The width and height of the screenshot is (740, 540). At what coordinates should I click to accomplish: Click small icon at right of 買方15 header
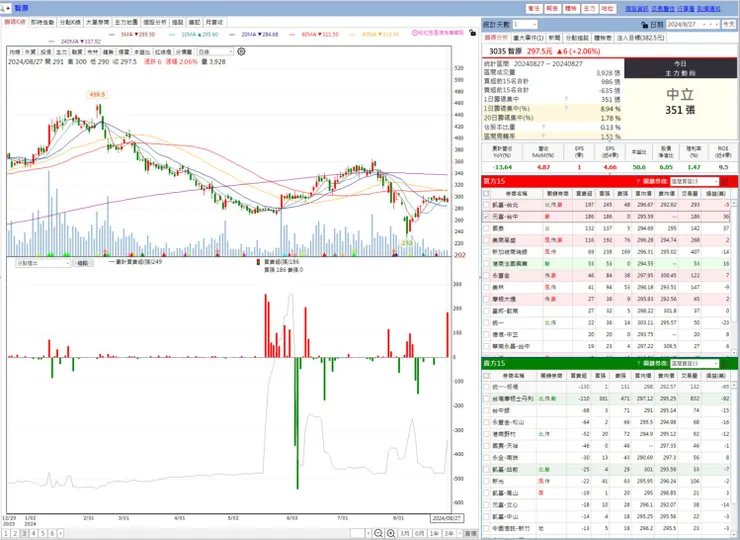pyautogui.click(x=725, y=181)
